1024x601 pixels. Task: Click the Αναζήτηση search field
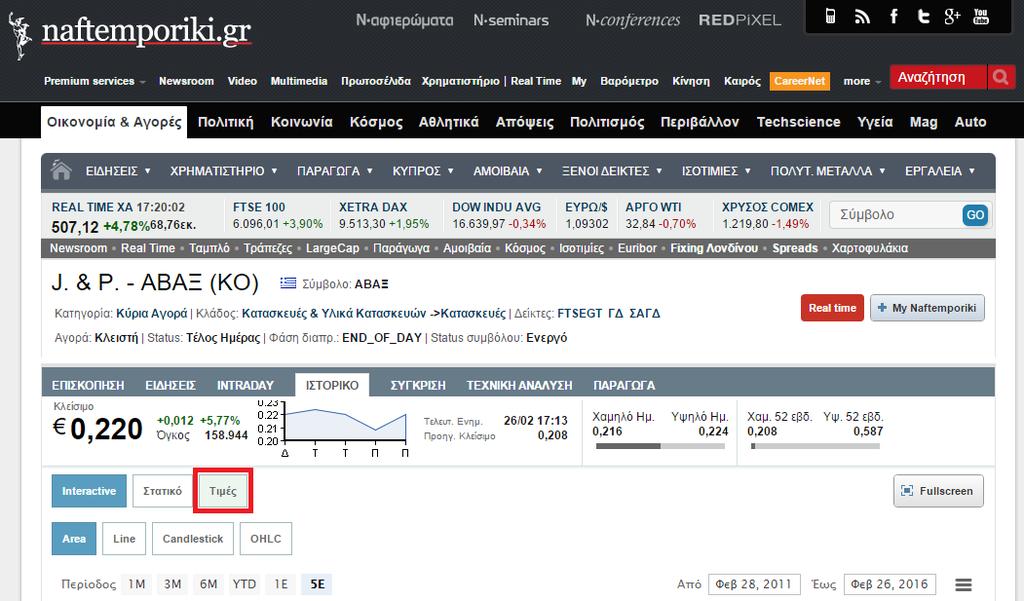pyautogui.click(x=938, y=77)
